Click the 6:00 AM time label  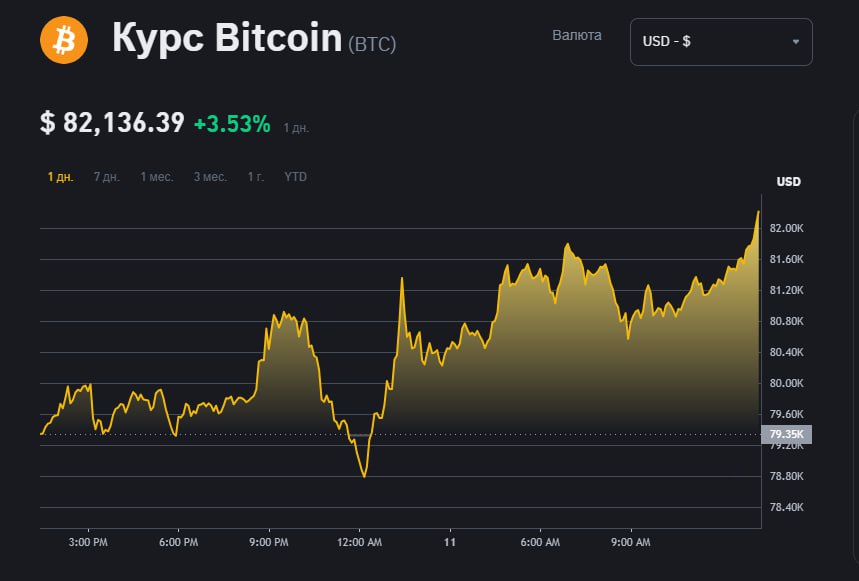click(540, 542)
